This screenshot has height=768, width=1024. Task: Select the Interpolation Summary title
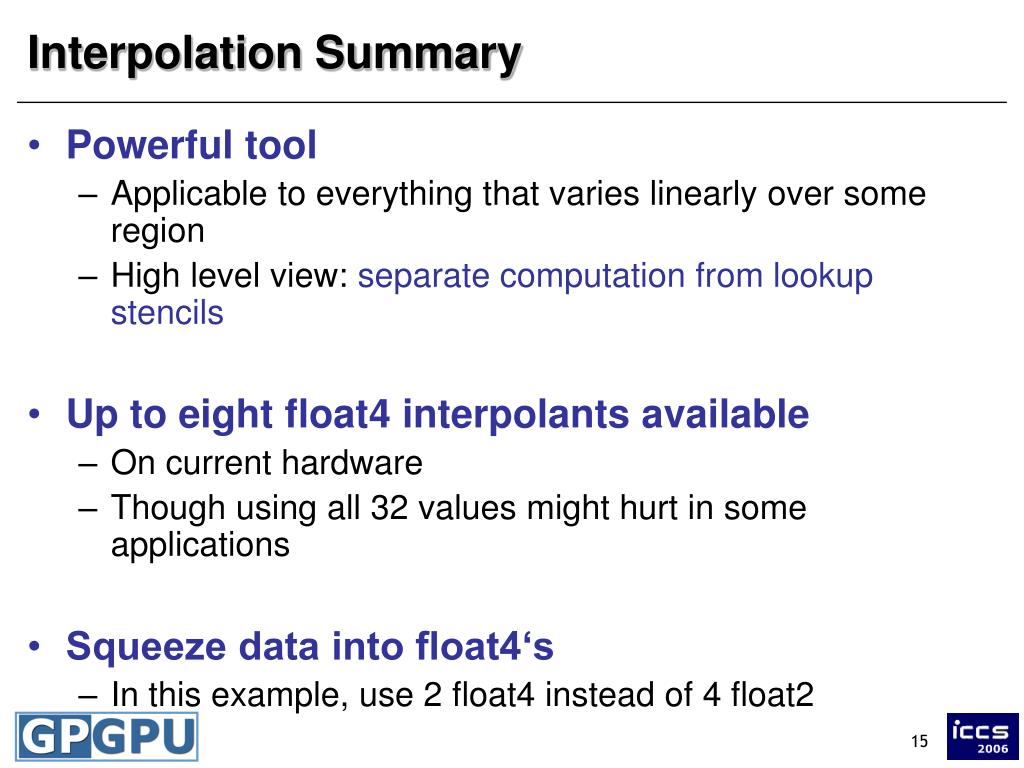274,54
